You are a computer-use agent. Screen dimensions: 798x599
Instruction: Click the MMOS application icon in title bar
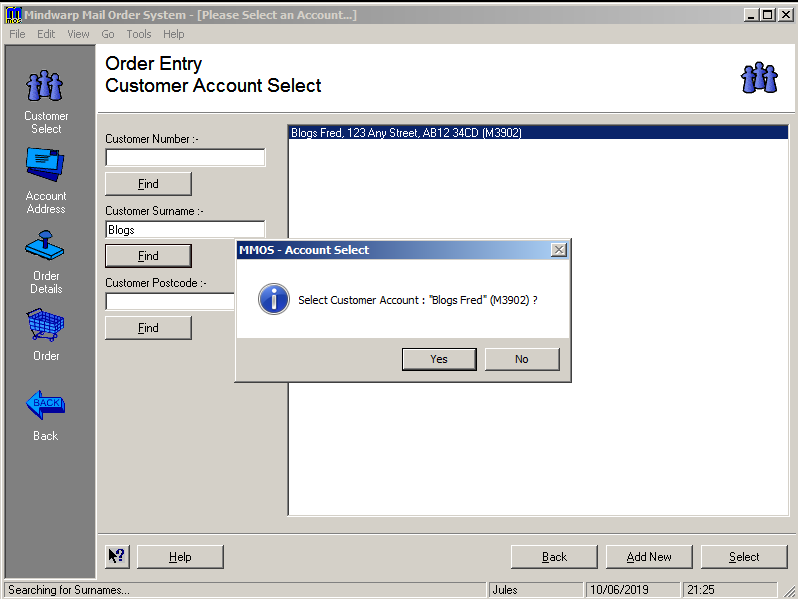[x=14, y=15]
